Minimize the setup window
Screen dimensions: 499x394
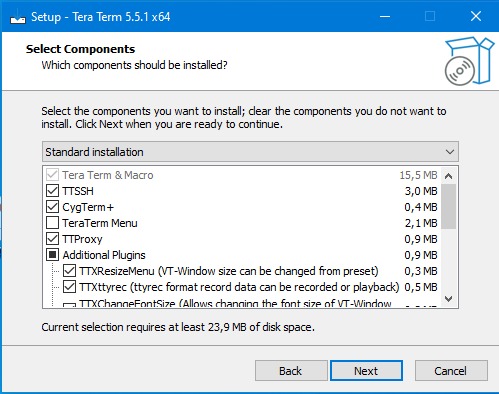pos(385,16)
